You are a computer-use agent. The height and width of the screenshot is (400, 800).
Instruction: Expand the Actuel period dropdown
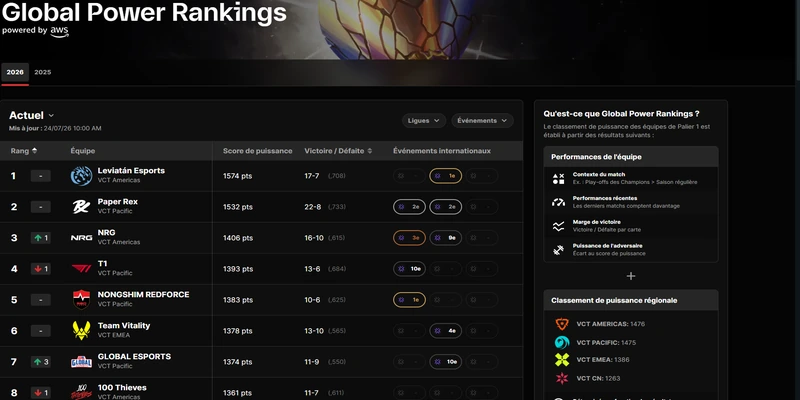pos(32,115)
